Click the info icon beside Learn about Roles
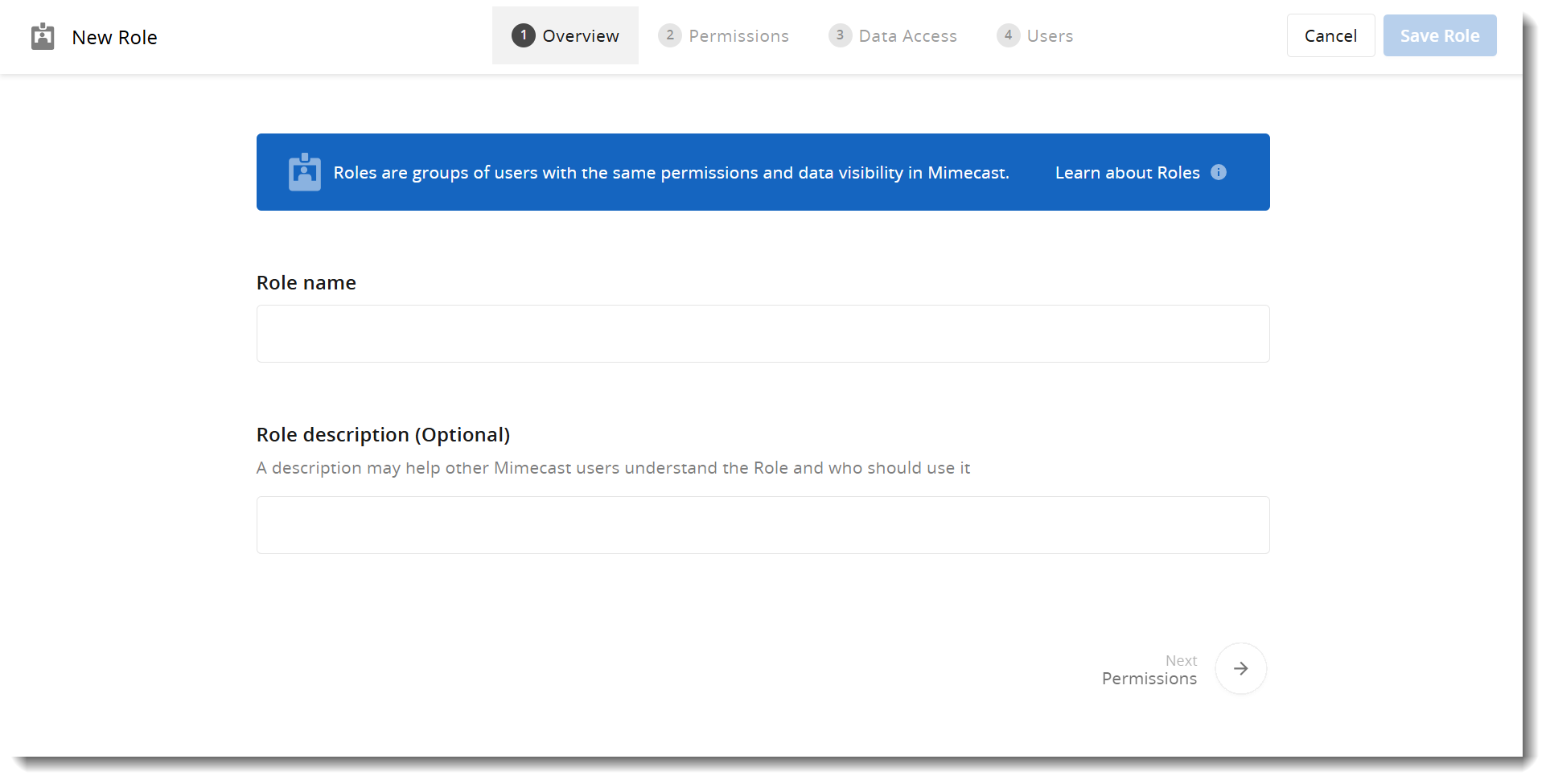This screenshot has width=1550, height=784. point(1219,172)
